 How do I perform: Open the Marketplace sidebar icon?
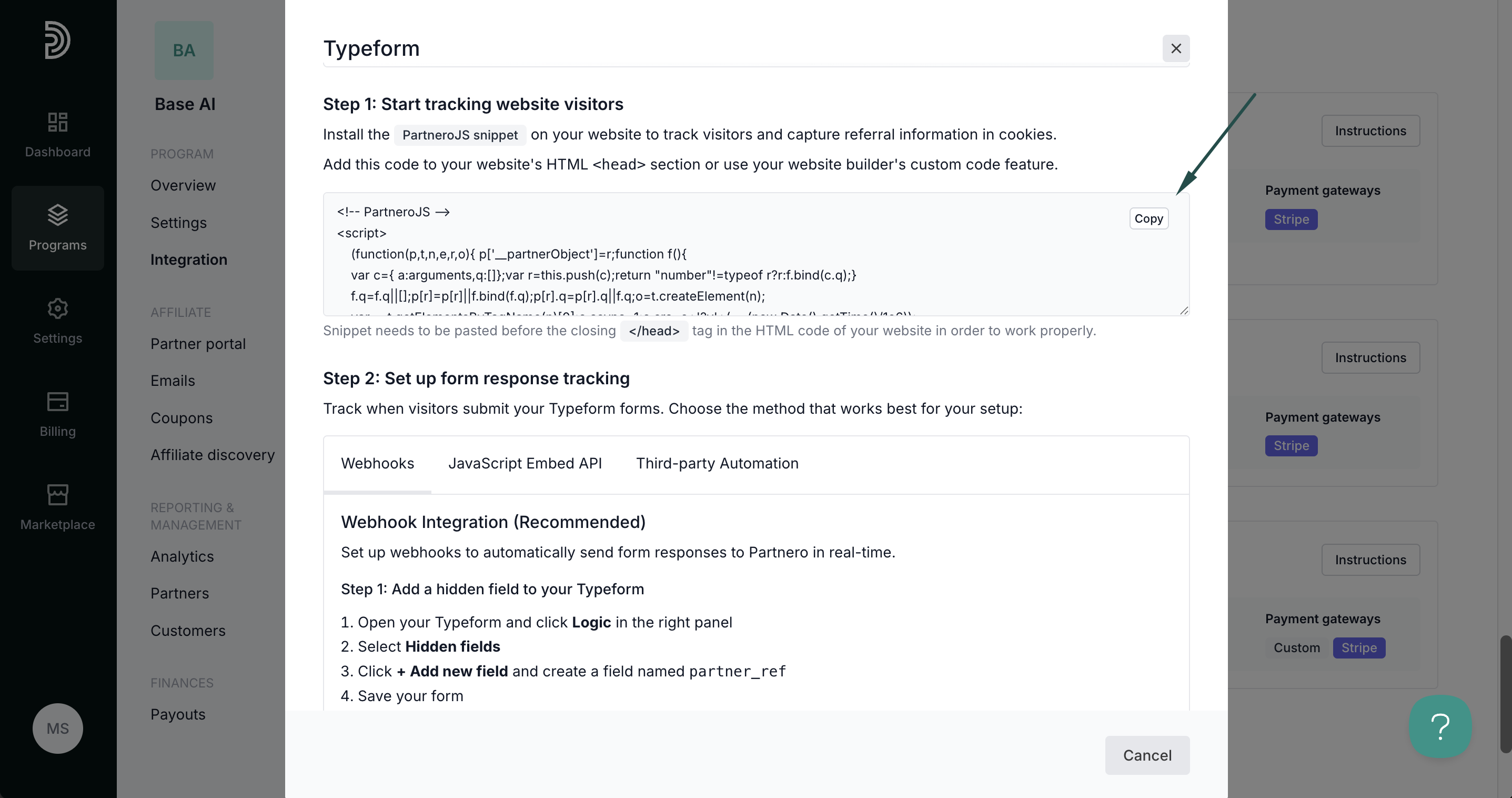(x=57, y=507)
